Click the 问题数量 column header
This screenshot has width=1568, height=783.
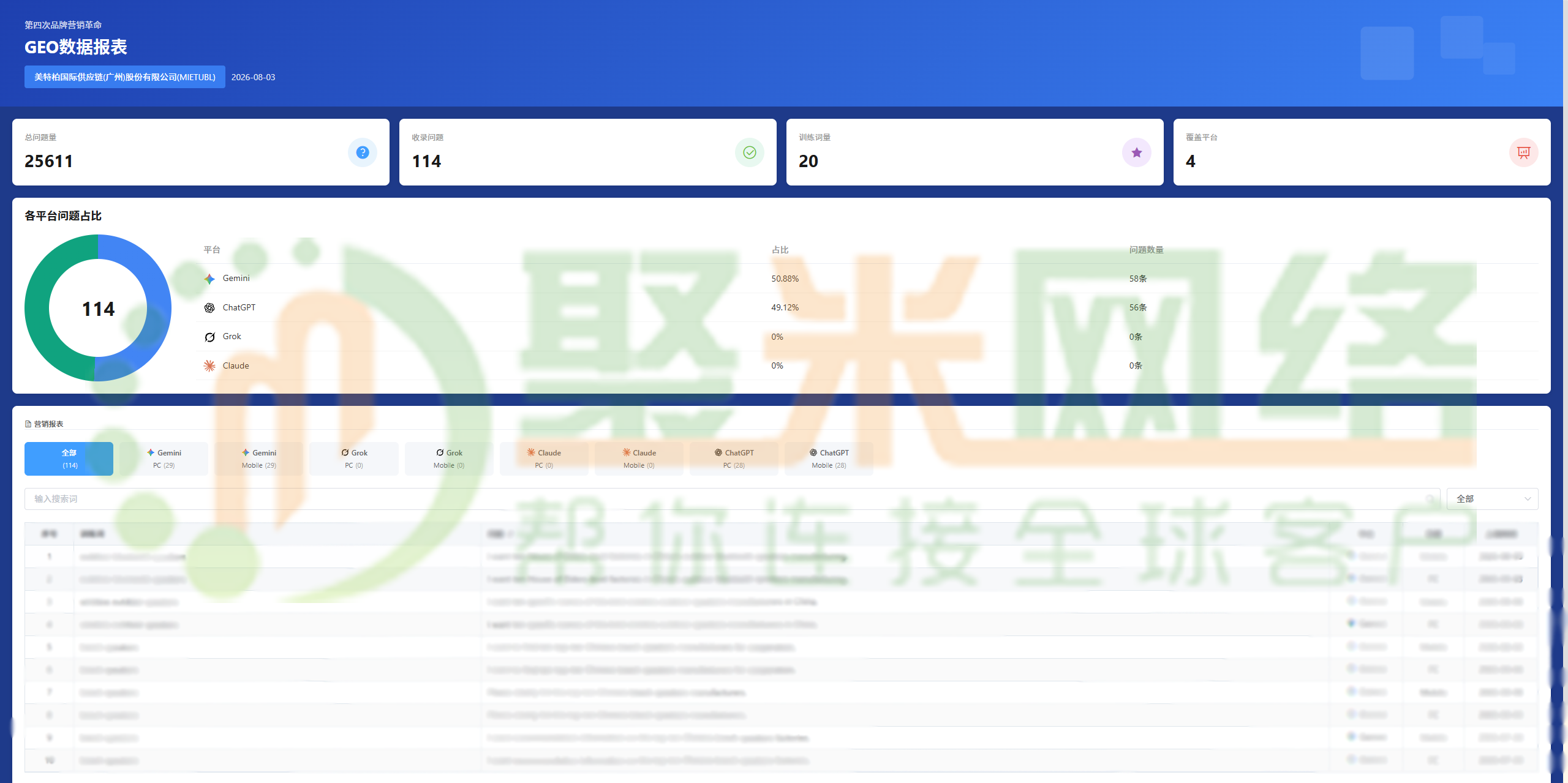pos(1146,250)
